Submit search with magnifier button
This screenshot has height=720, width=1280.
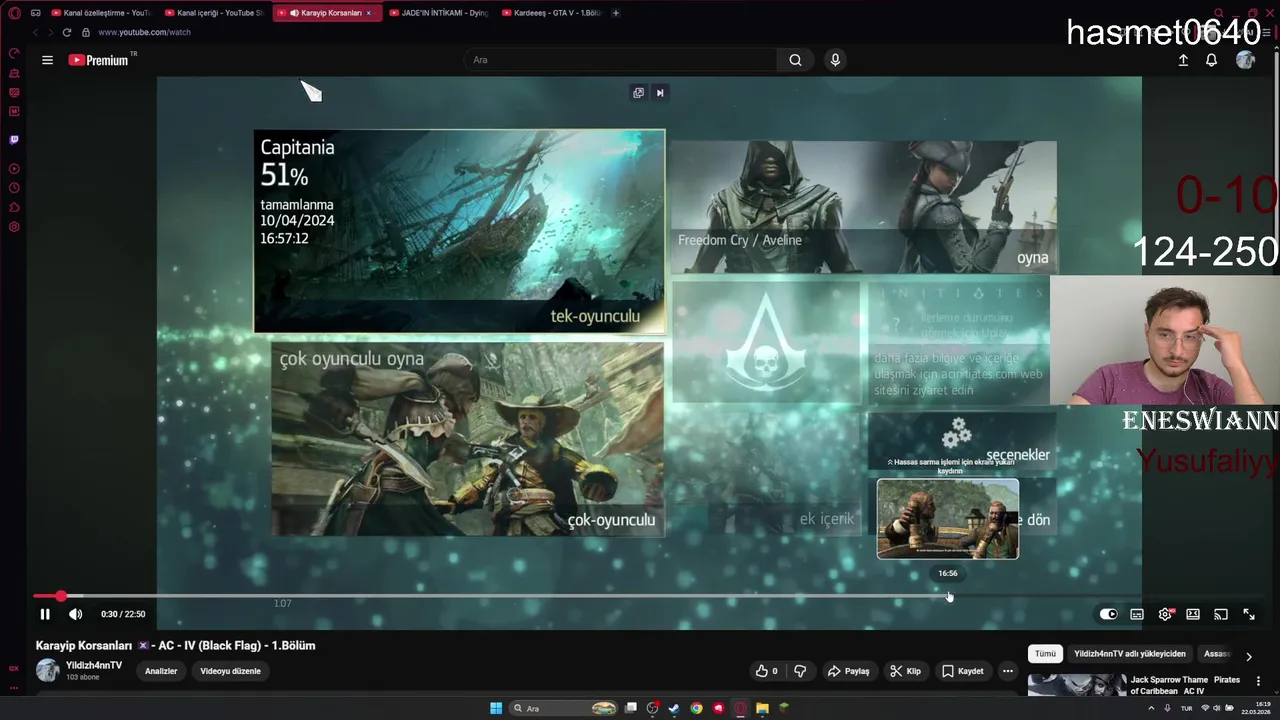[795, 60]
